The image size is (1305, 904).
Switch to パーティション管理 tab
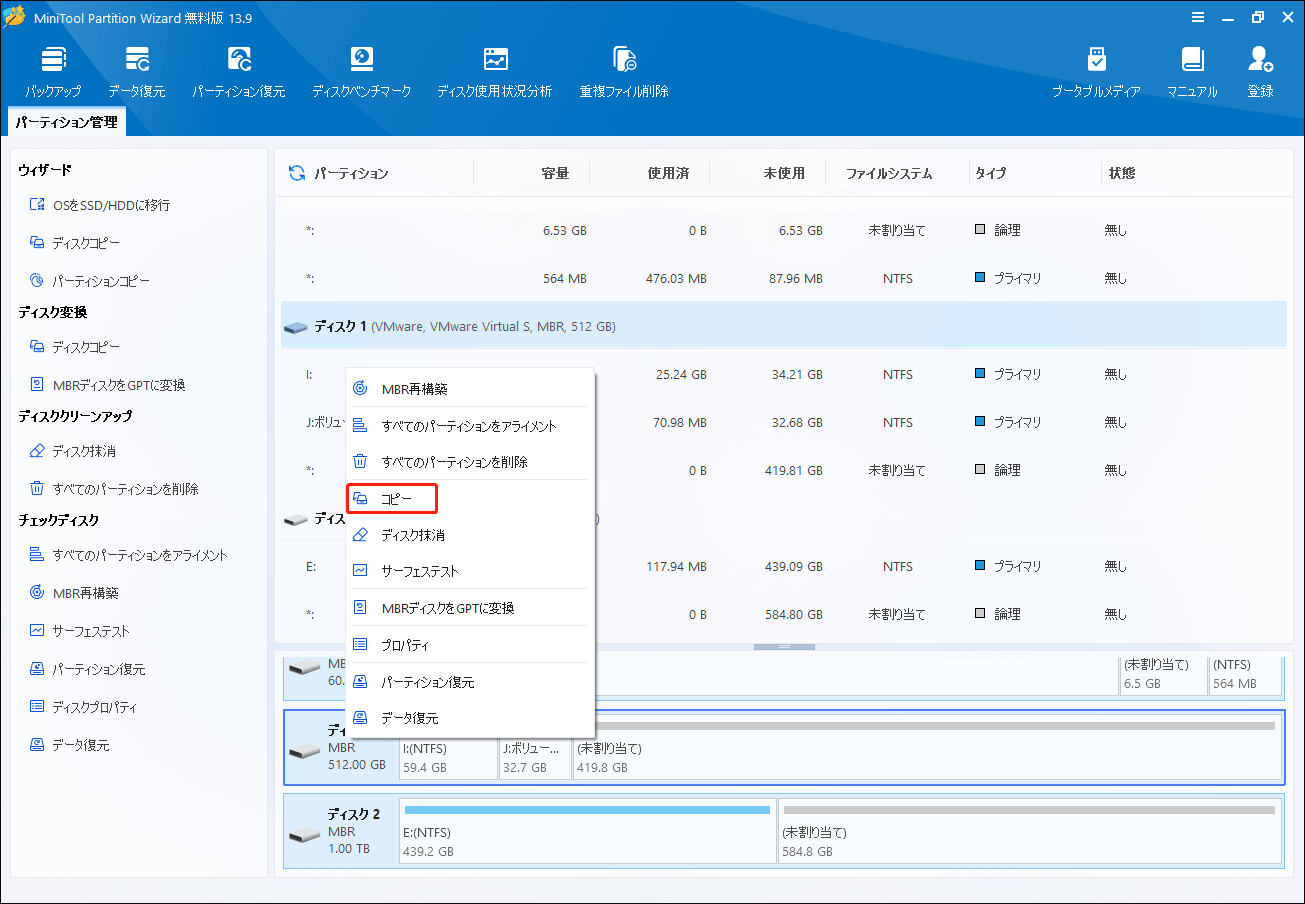tap(67, 123)
